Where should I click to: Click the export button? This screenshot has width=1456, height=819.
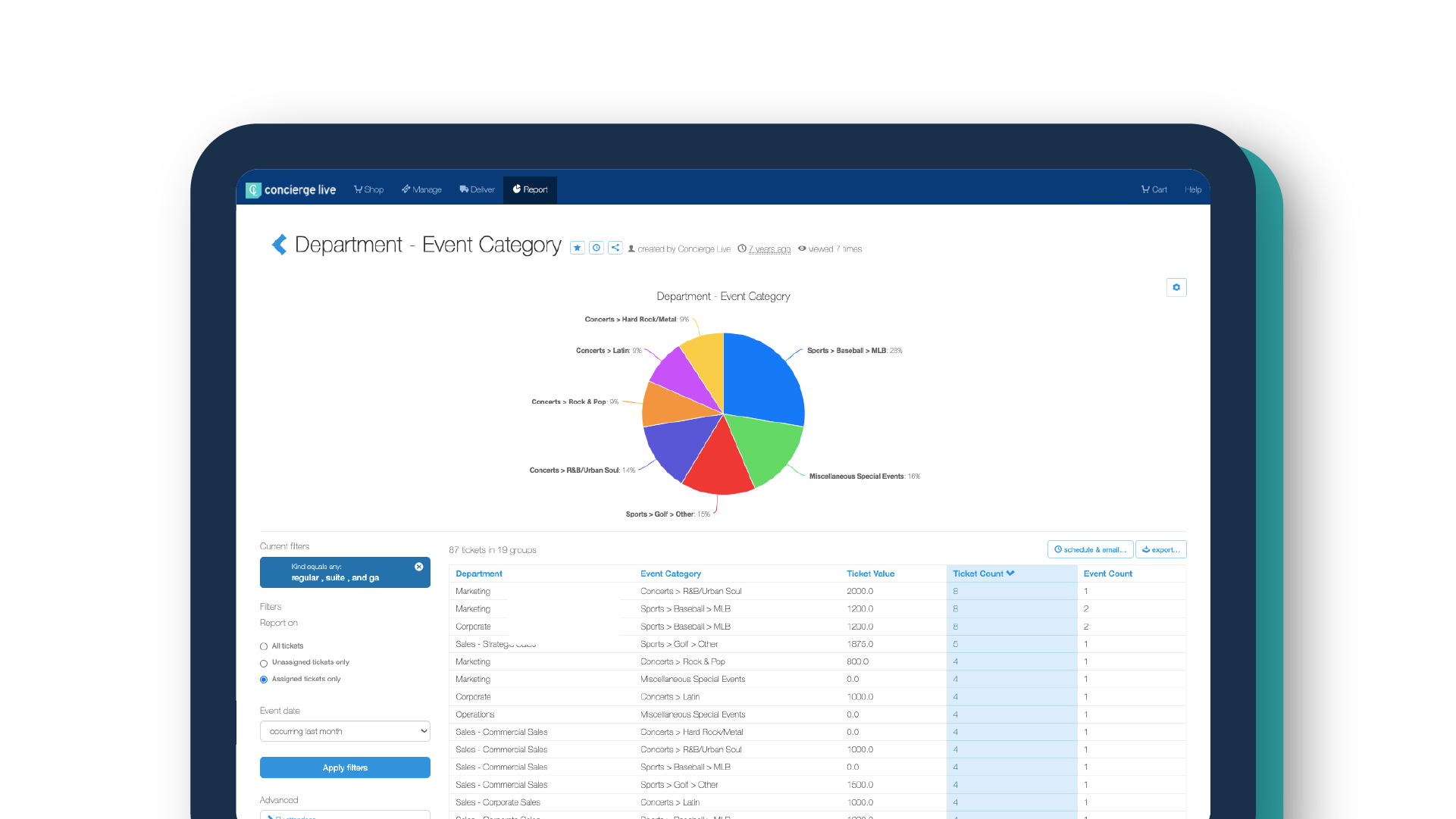coord(1160,549)
